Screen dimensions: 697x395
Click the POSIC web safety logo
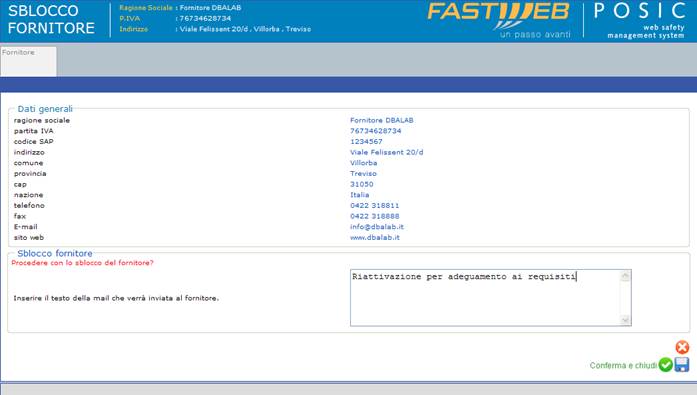click(x=640, y=20)
